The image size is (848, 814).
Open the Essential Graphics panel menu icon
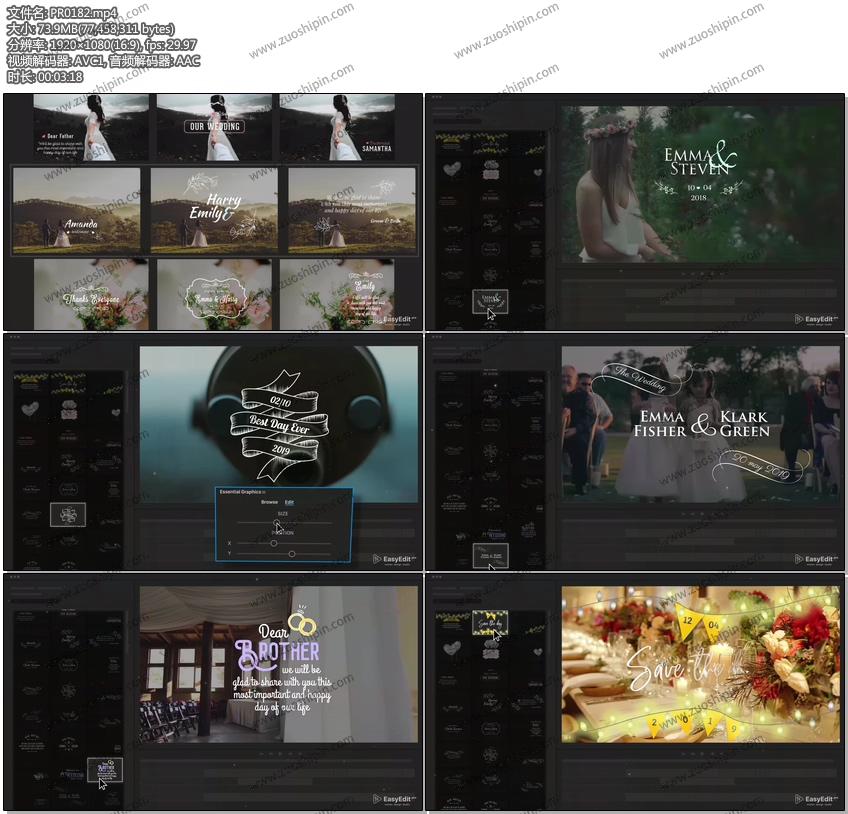pyautogui.click(x=263, y=492)
